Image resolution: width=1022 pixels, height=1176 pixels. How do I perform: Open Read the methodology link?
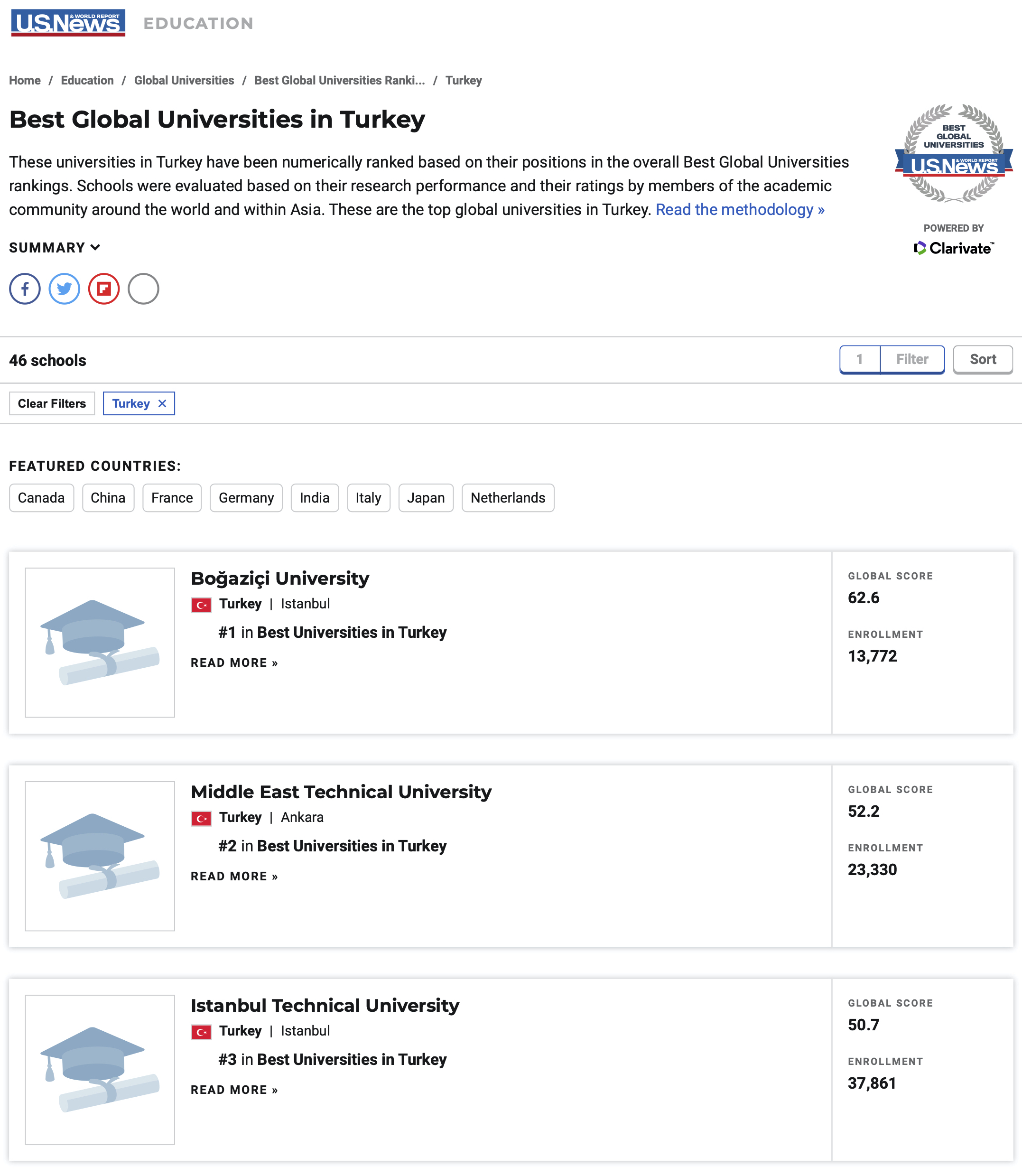coord(740,209)
